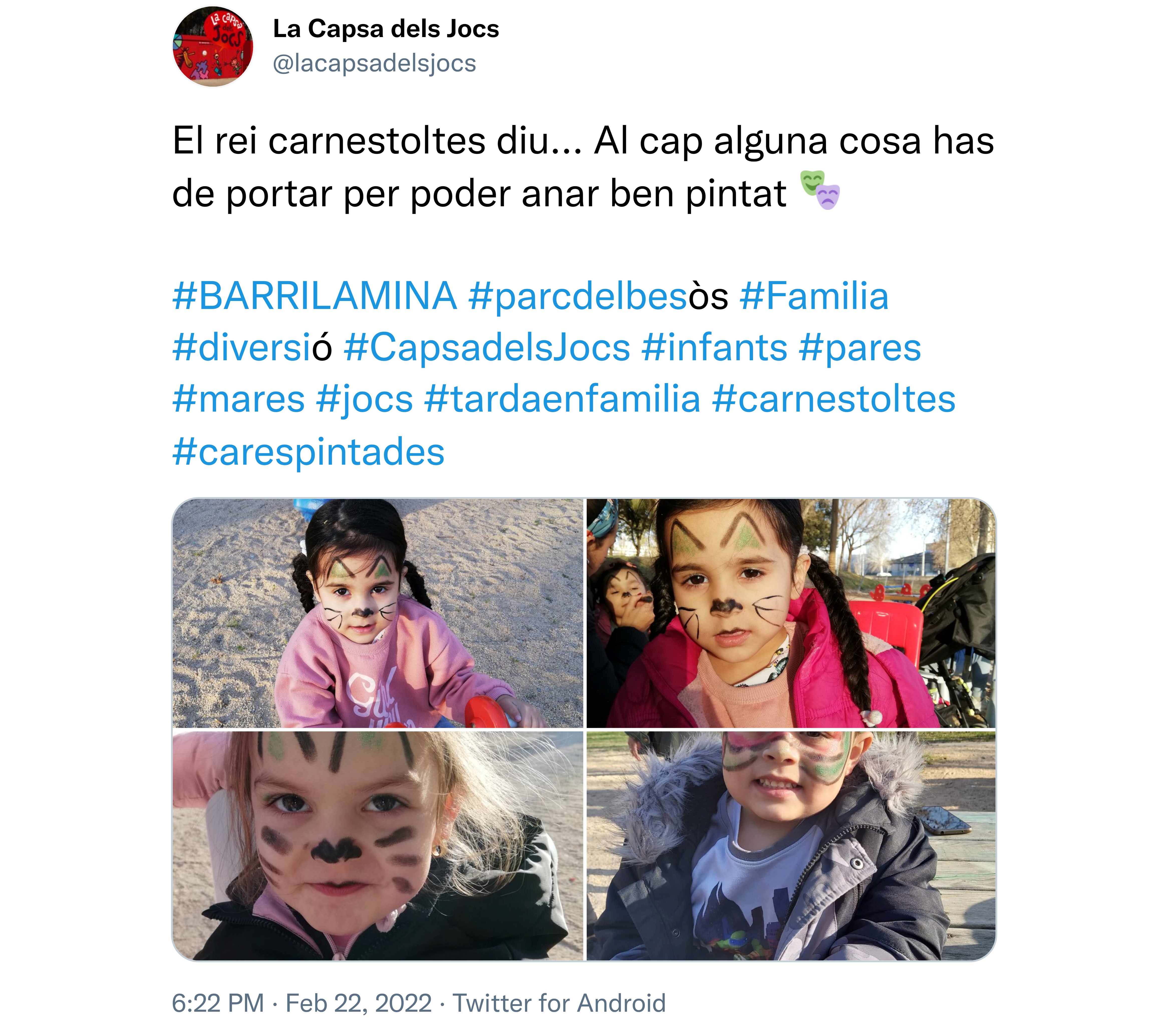Open the #tardaenfamilia hashtag
The width and height of the screenshot is (1168, 1036).
click(x=562, y=399)
